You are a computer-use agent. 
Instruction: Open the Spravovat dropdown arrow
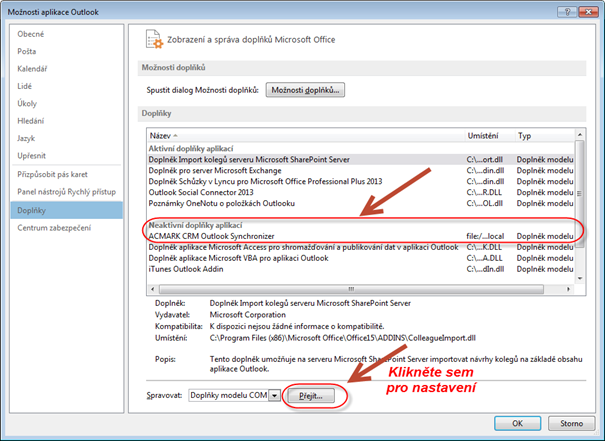(274, 395)
